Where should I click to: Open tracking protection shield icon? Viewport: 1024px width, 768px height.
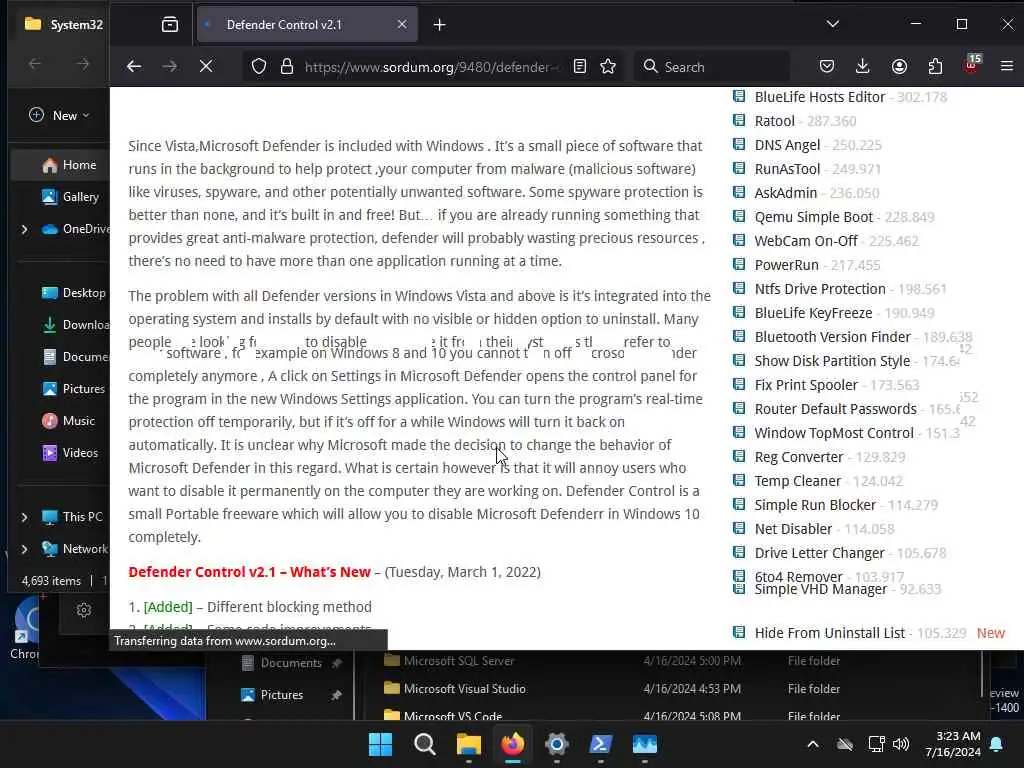259,67
